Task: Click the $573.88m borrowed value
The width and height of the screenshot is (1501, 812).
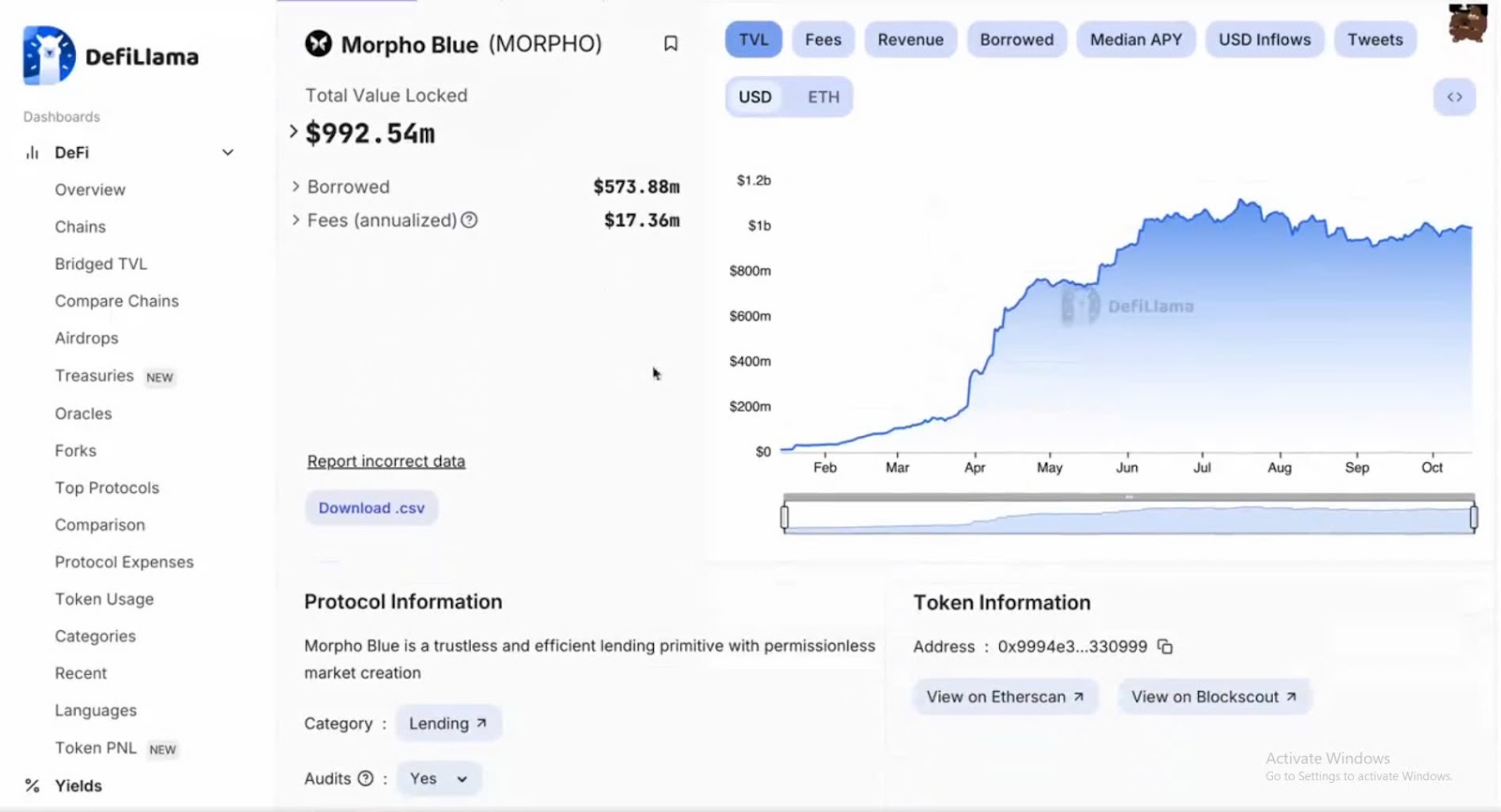Action: tap(636, 187)
